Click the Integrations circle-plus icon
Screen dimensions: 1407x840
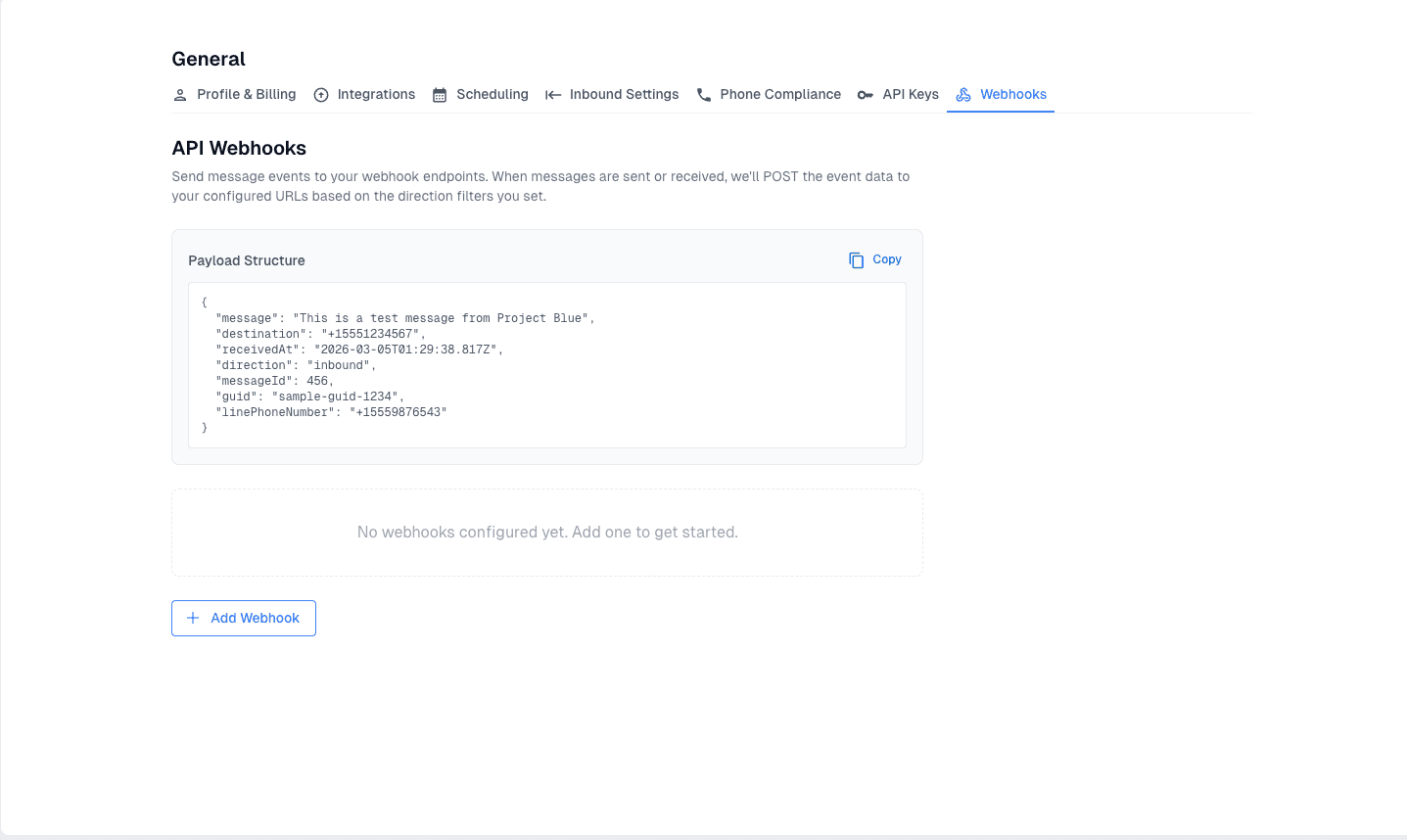point(320,94)
